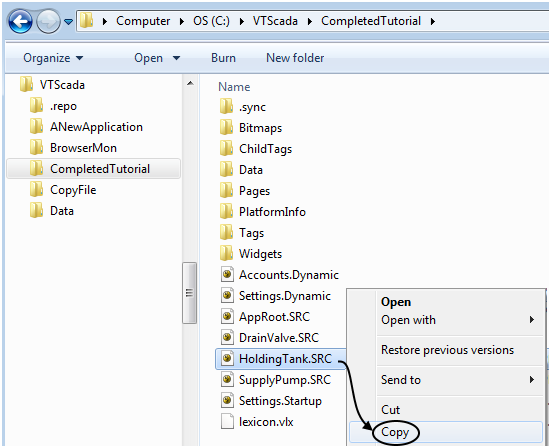Click the DrainValve.SRC file icon

pyautogui.click(x=227, y=338)
